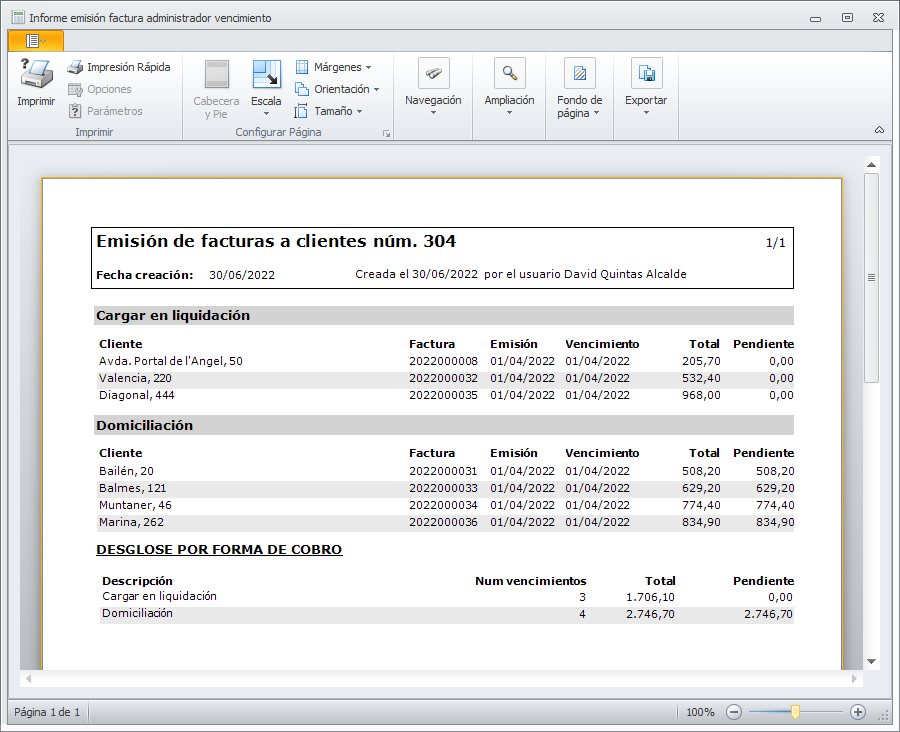Click the Imprimir printer icon

pos(36,75)
